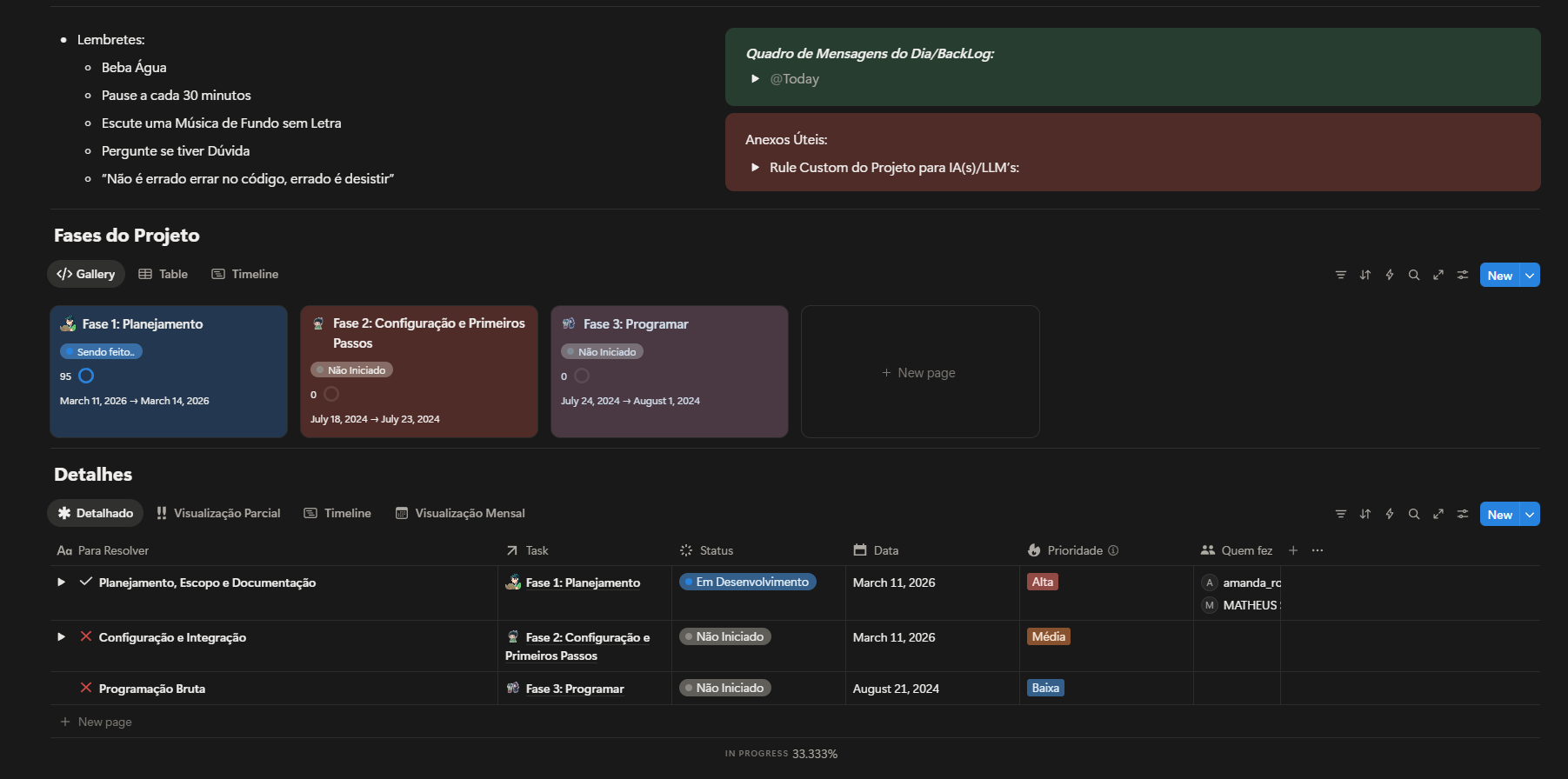Screen dimensions: 1568x779
Task: Open automations lightning icon in Fases do Projeto
Action: point(1390,275)
